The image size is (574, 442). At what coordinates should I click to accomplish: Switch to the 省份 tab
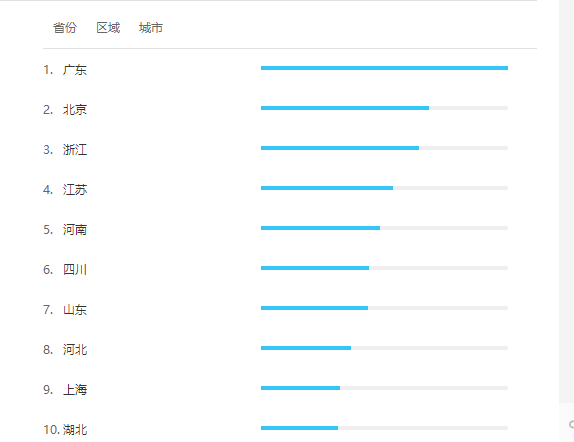[65, 28]
